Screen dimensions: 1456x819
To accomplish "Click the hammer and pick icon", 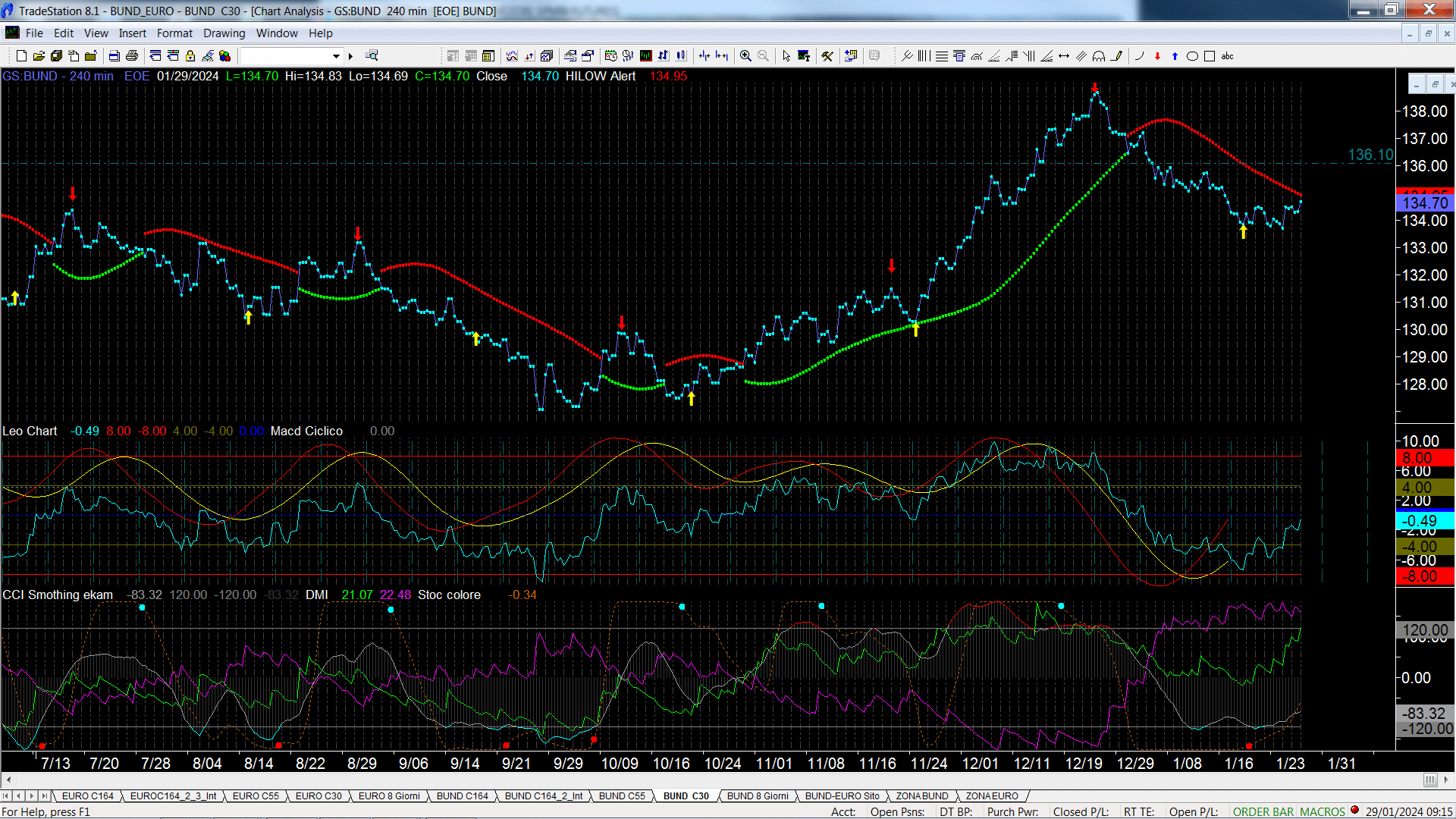I will click(x=827, y=56).
